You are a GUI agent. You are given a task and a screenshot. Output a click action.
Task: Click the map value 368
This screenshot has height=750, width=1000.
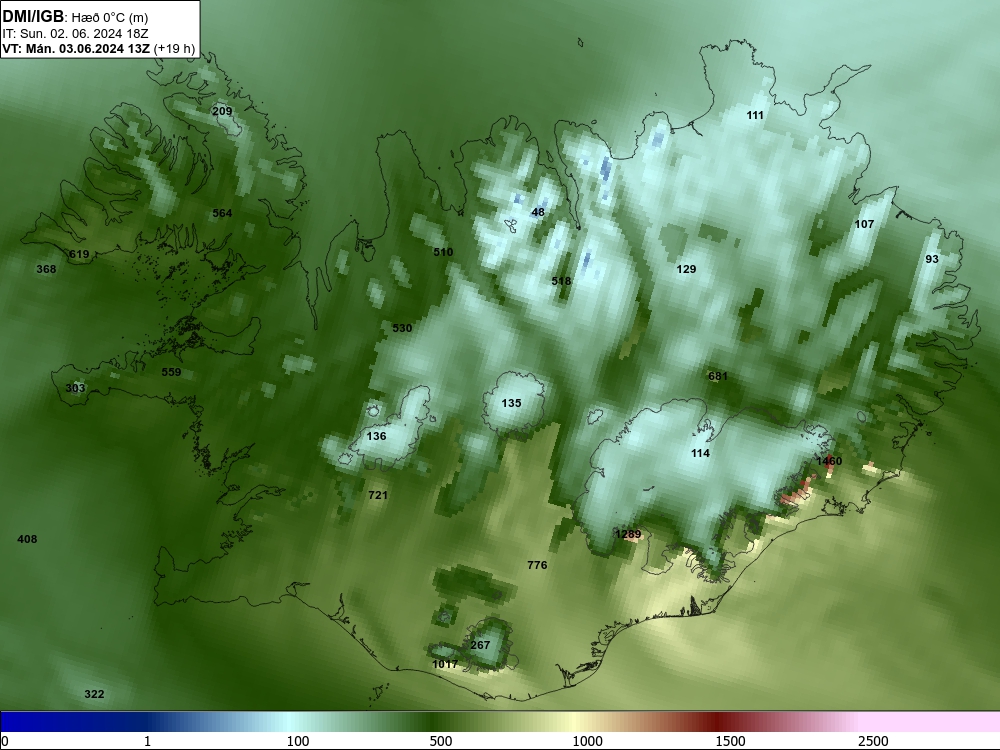click(46, 269)
